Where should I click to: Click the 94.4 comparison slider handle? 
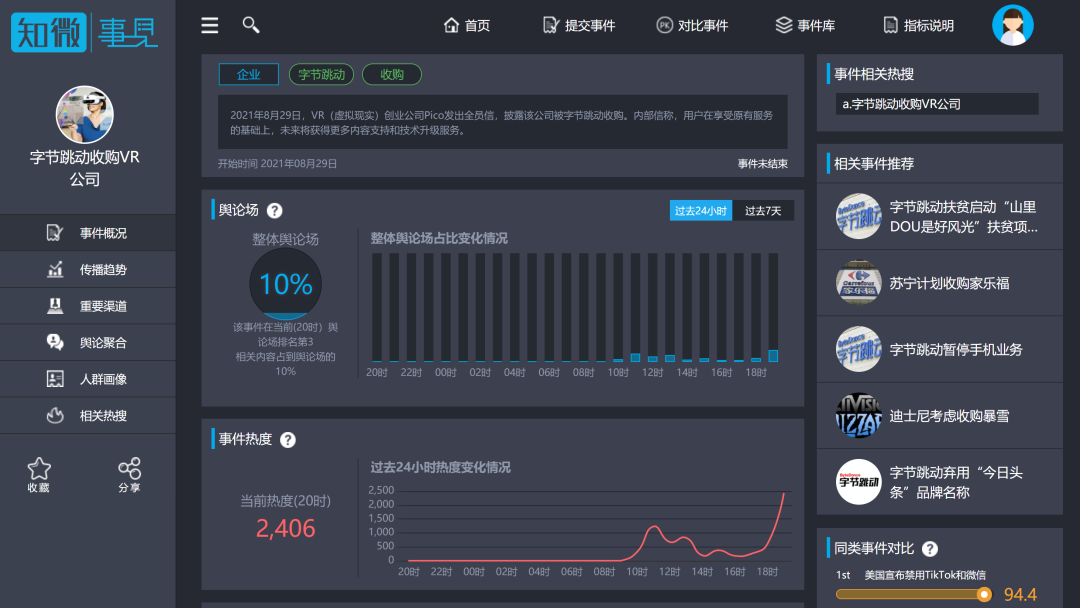pyautogui.click(x=984, y=594)
